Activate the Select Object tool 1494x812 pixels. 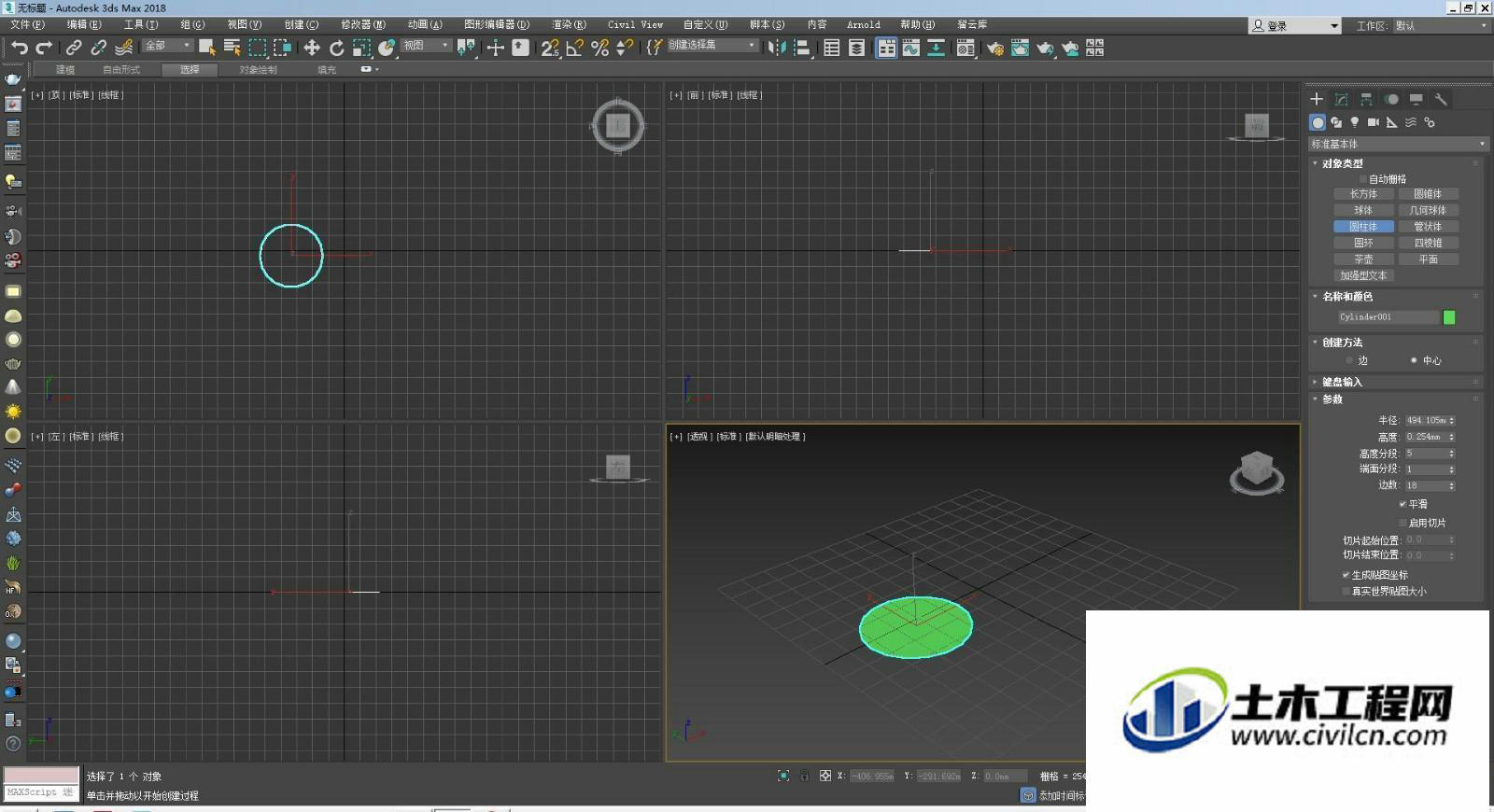tap(207, 48)
